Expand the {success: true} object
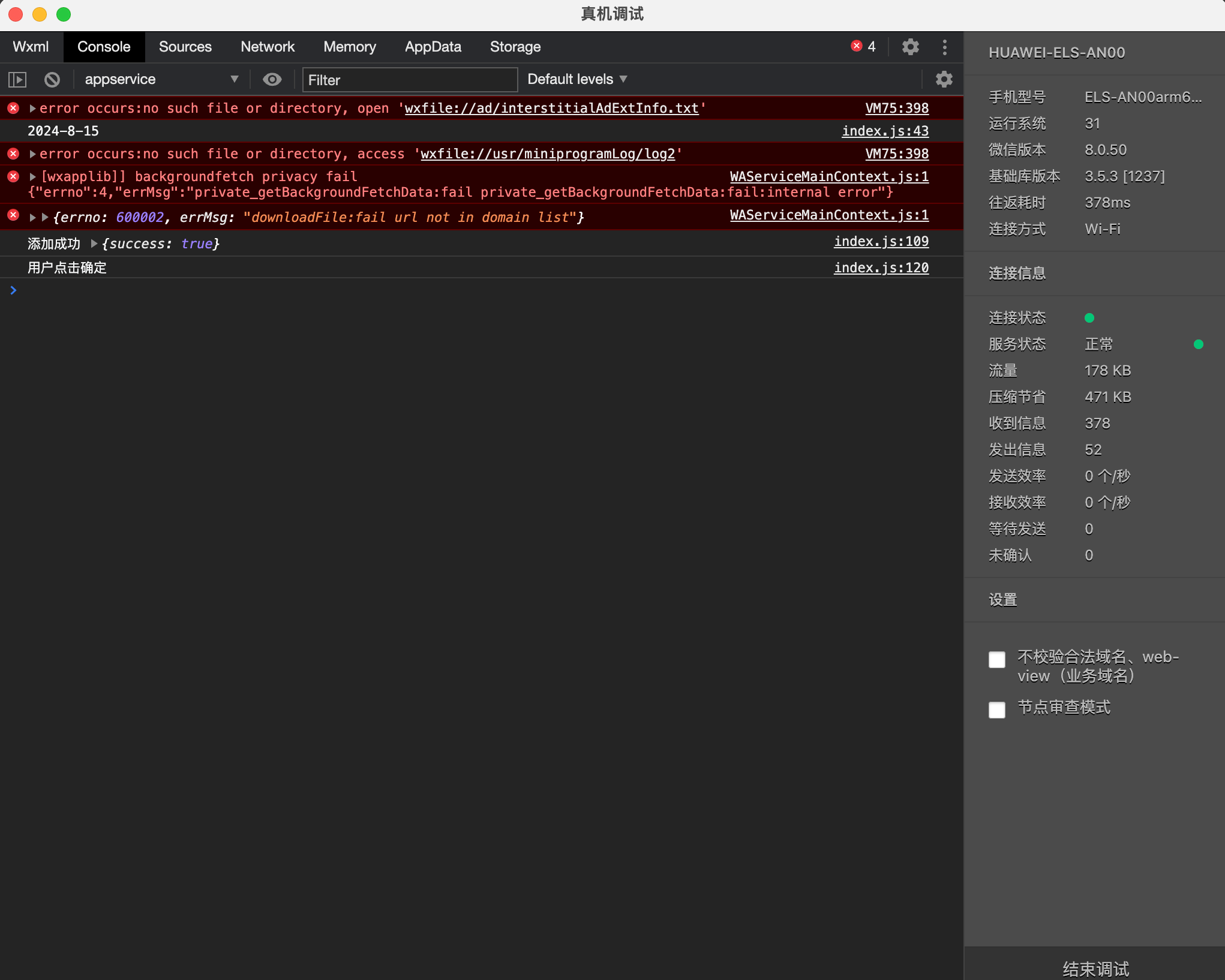The width and height of the screenshot is (1225, 980). click(94, 244)
